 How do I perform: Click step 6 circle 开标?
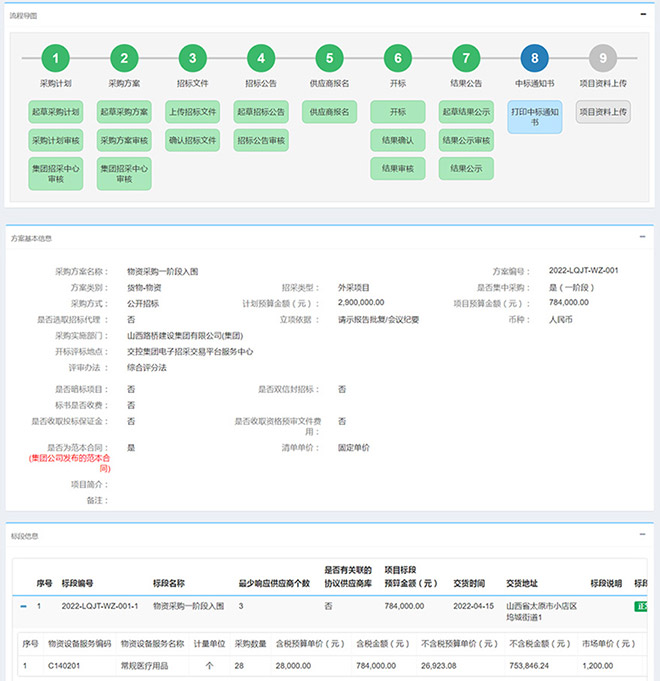[397, 59]
